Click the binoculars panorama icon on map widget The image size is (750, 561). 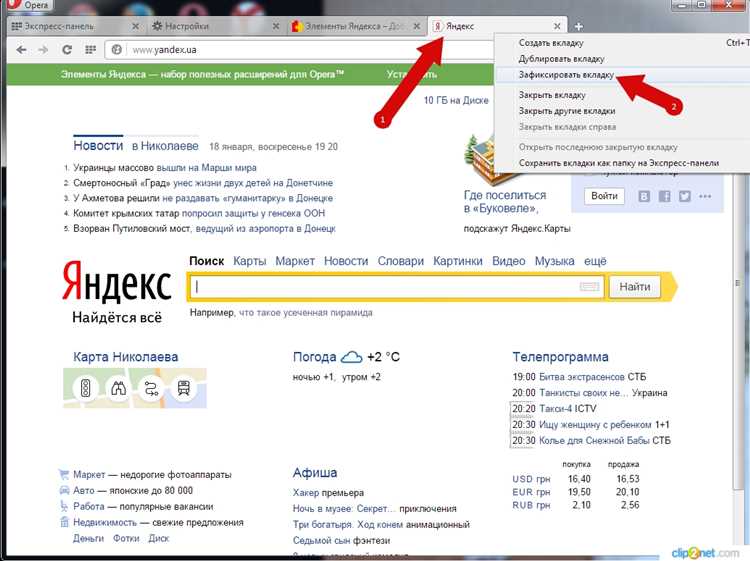click(119, 388)
